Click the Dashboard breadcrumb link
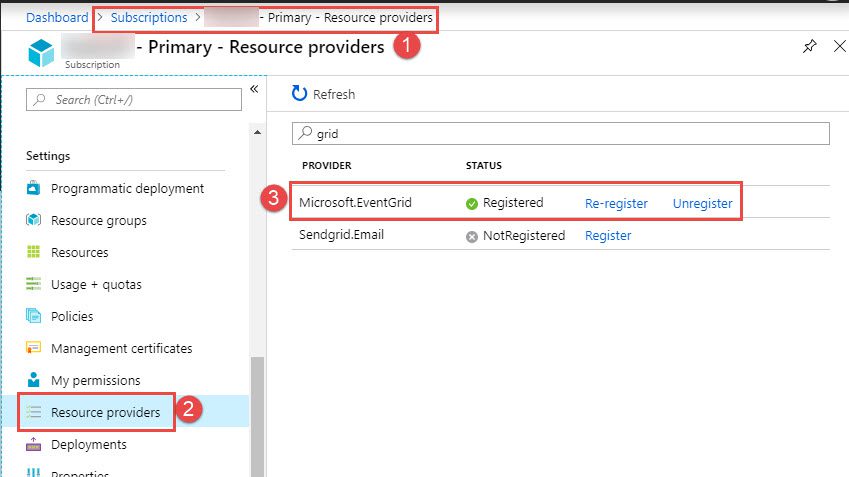This screenshot has width=849, height=477. pos(57,17)
